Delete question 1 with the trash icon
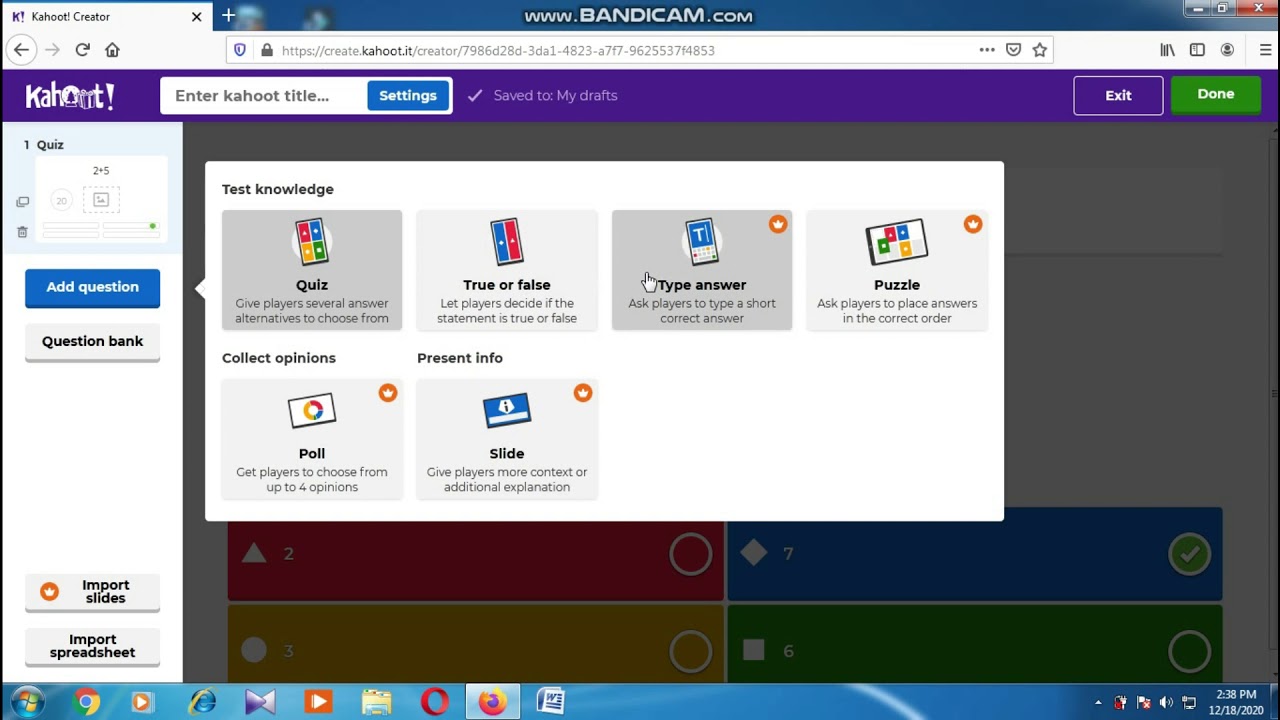This screenshot has height=720, width=1280. (22, 232)
